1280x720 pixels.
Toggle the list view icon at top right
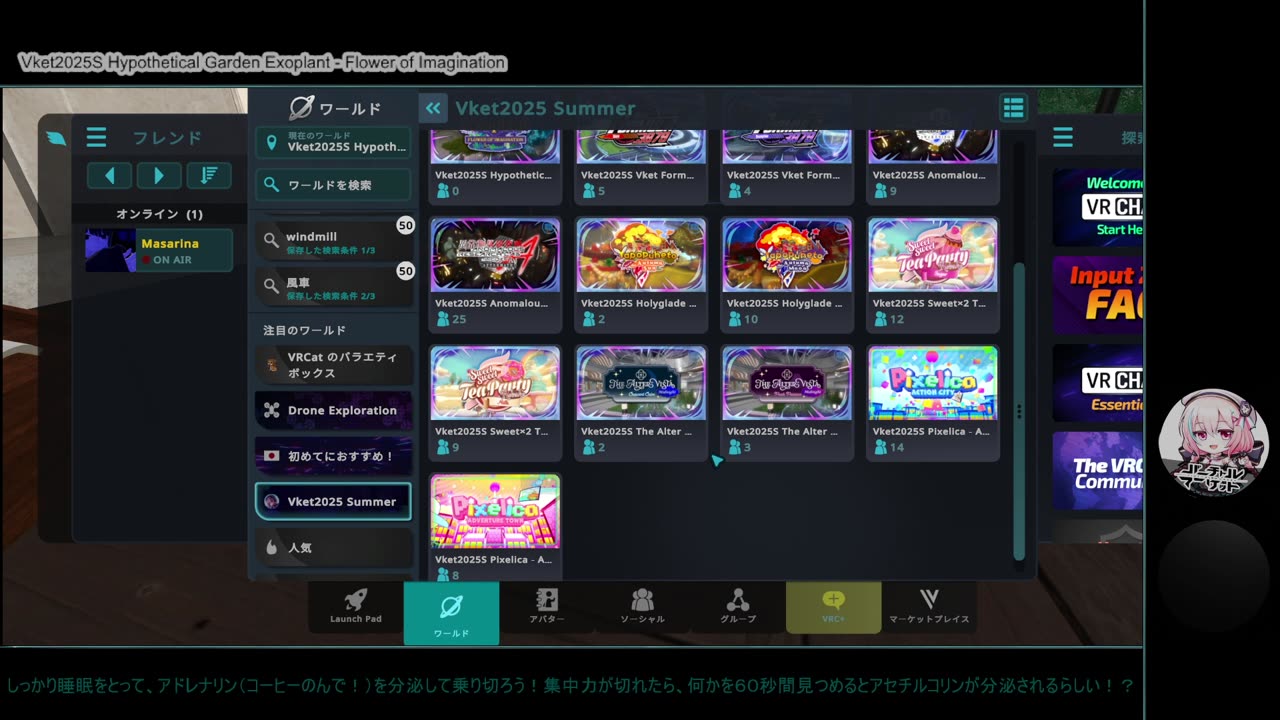1013,108
